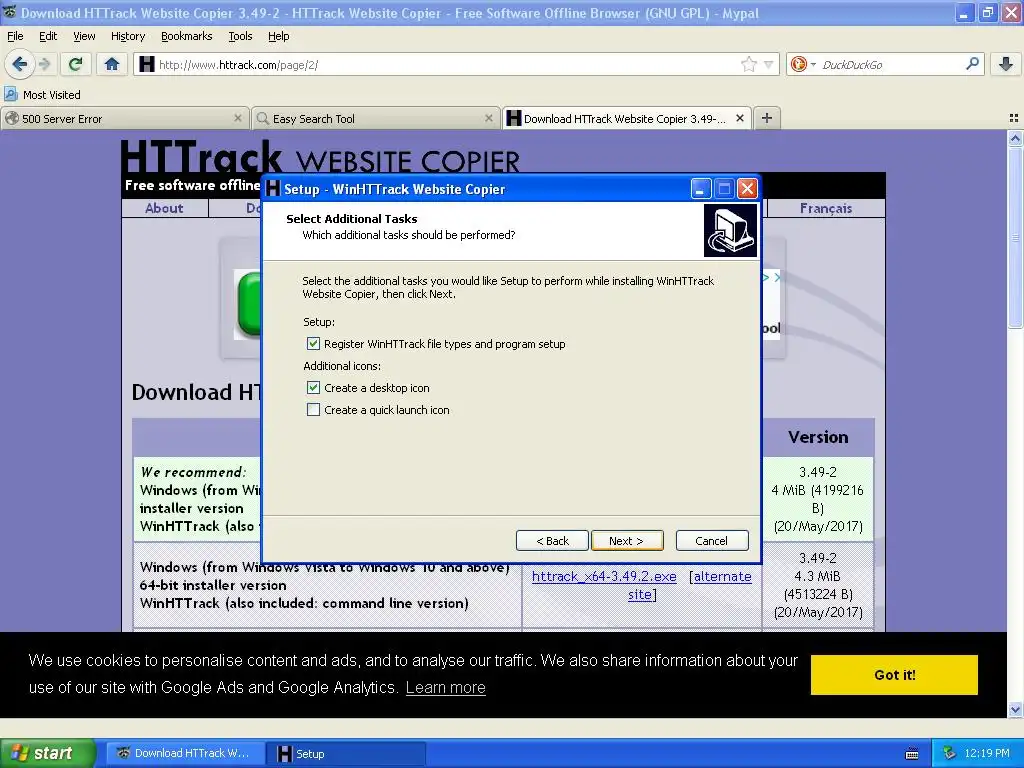
Task: Focus the URL address field
Action: point(447,64)
